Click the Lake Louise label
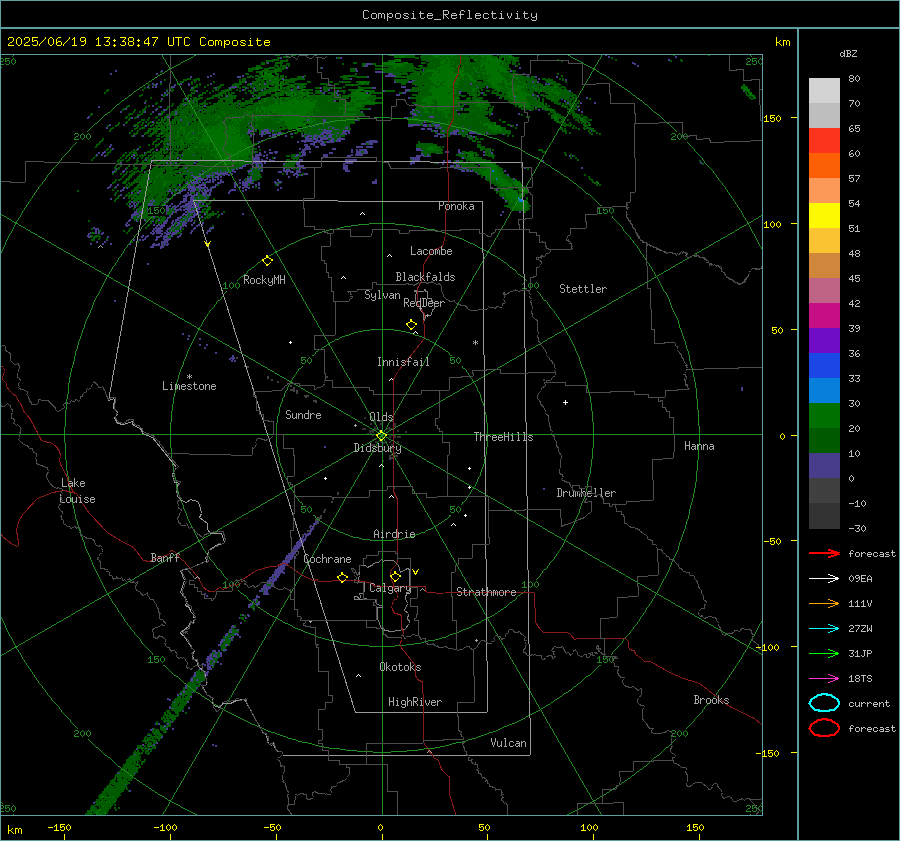This screenshot has width=900, height=841. point(77,491)
